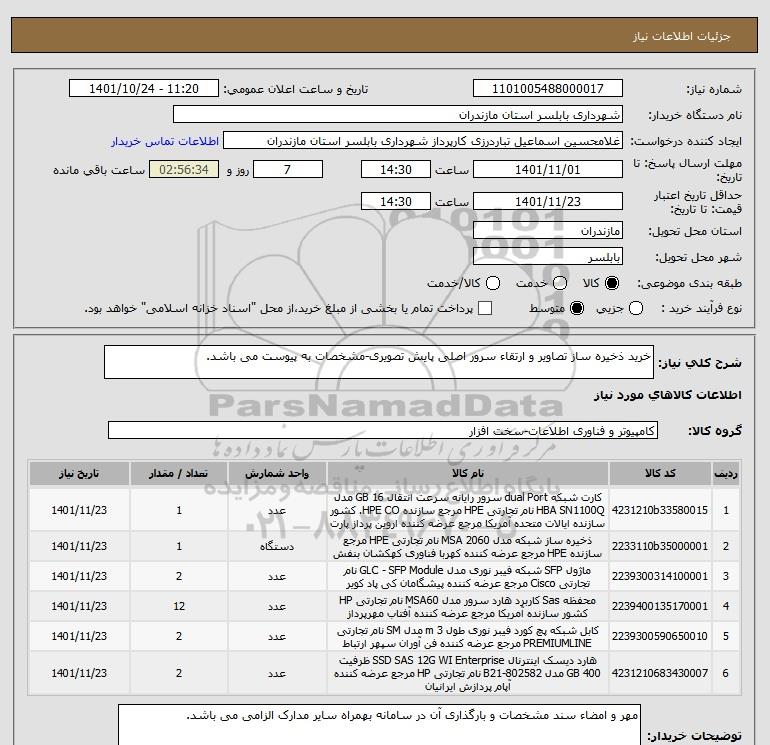Click the GLC - SFP Module item name
Screen dimensions: 770x745
point(468,577)
